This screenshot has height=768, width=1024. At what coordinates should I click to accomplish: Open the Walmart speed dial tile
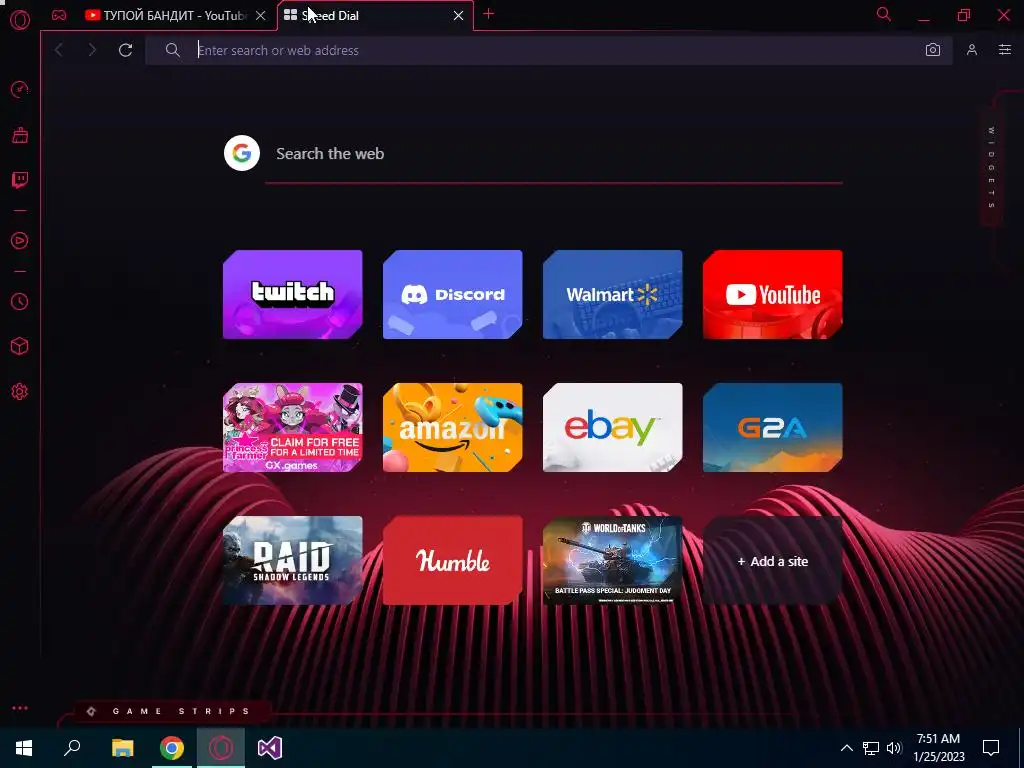point(613,295)
